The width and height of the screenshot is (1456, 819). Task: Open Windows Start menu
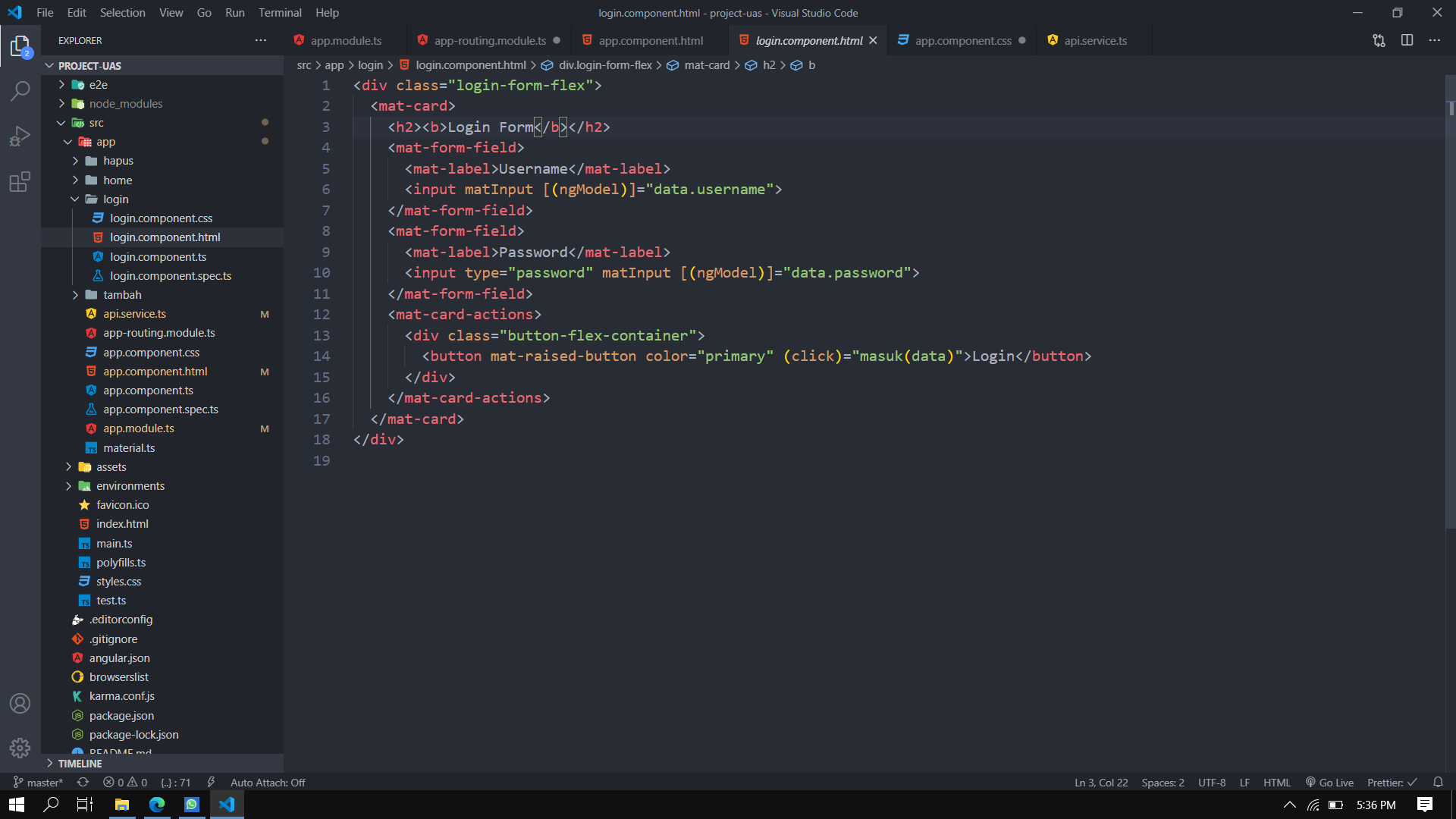tap(17, 805)
